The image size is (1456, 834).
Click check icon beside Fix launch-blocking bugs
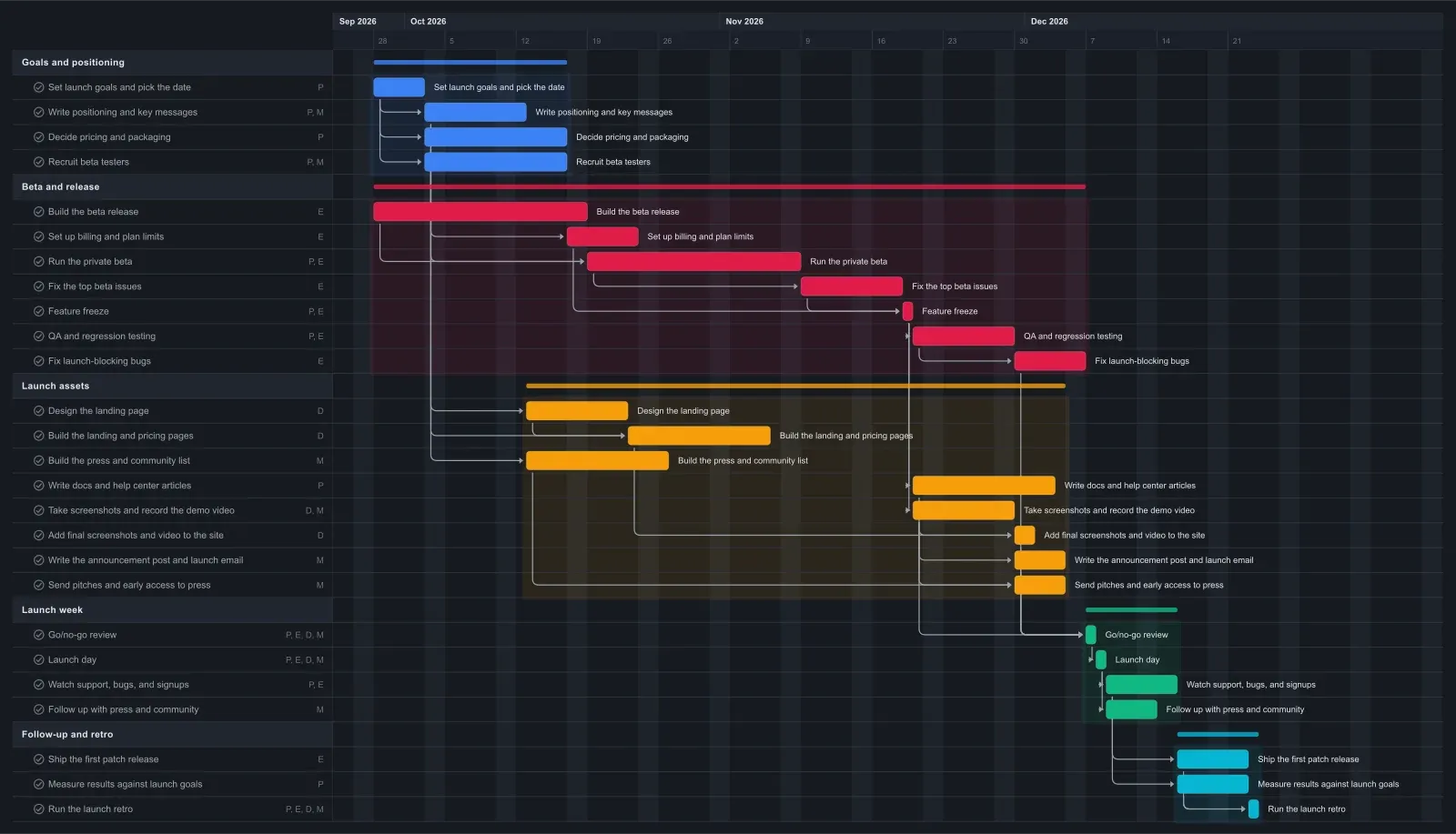pyautogui.click(x=39, y=361)
